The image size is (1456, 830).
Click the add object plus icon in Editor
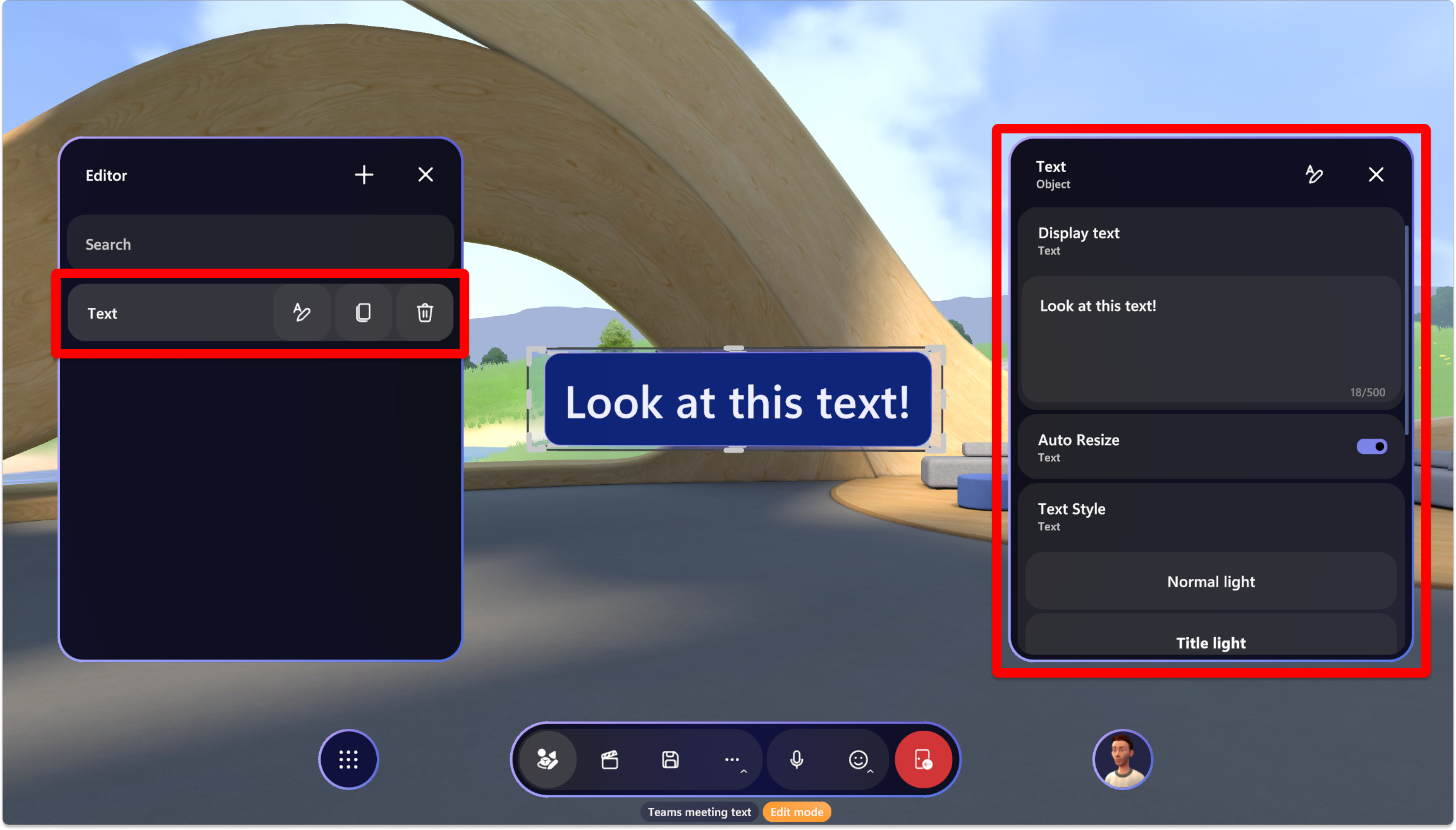363,174
